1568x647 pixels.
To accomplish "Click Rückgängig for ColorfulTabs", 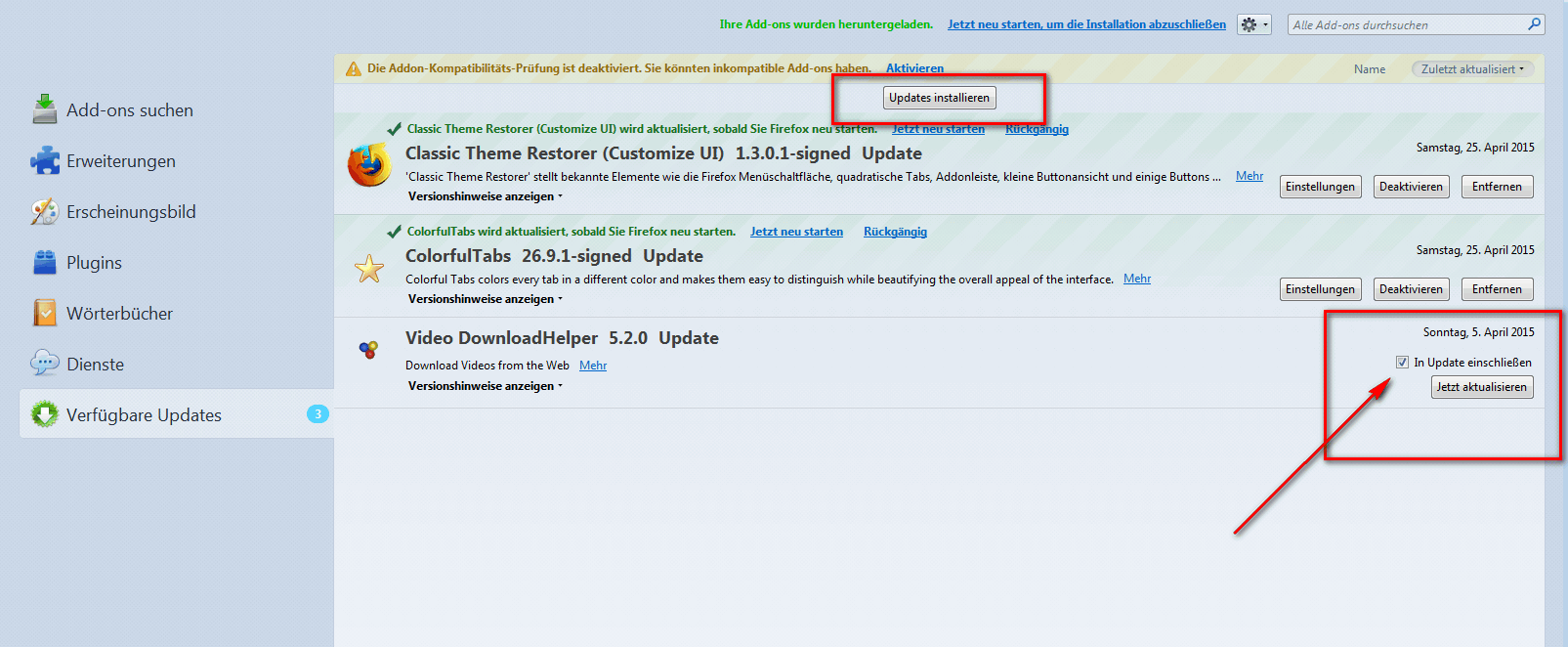I will tap(895, 232).
